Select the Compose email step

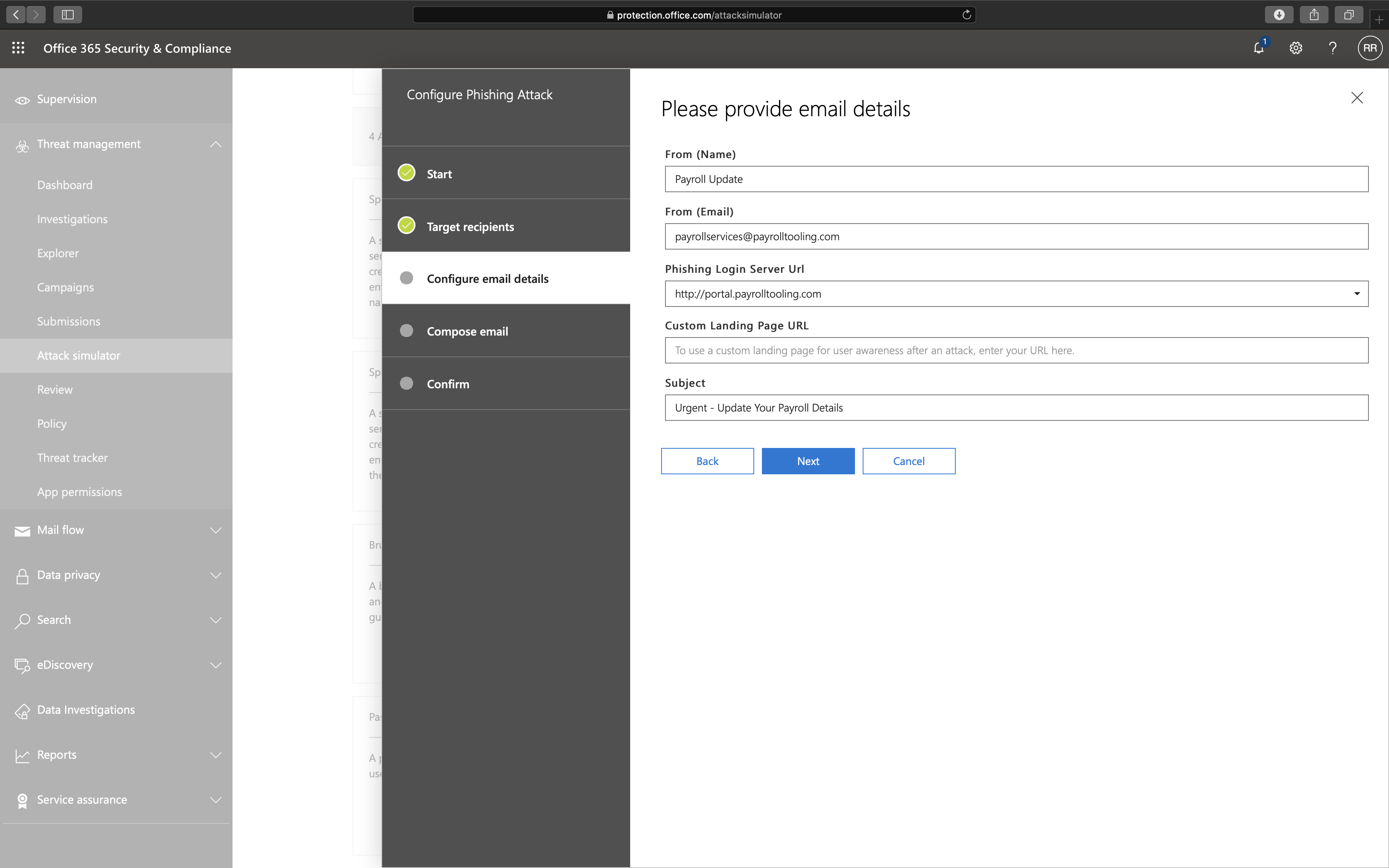467,331
